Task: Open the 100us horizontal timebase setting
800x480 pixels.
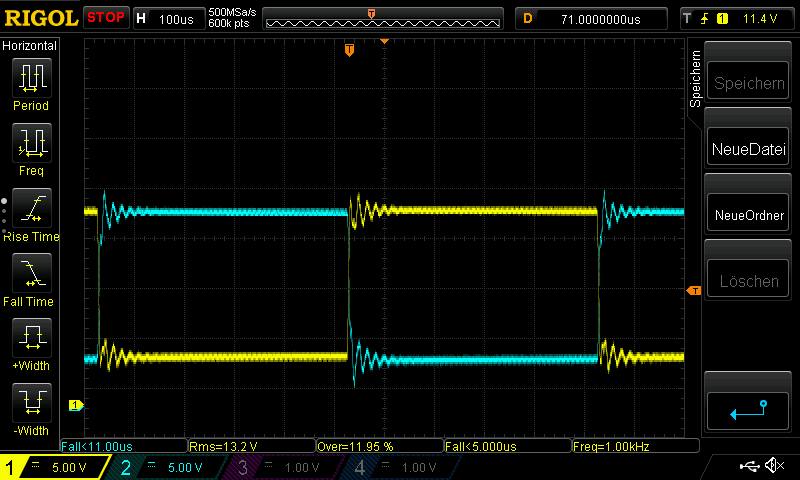Action: (x=167, y=18)
